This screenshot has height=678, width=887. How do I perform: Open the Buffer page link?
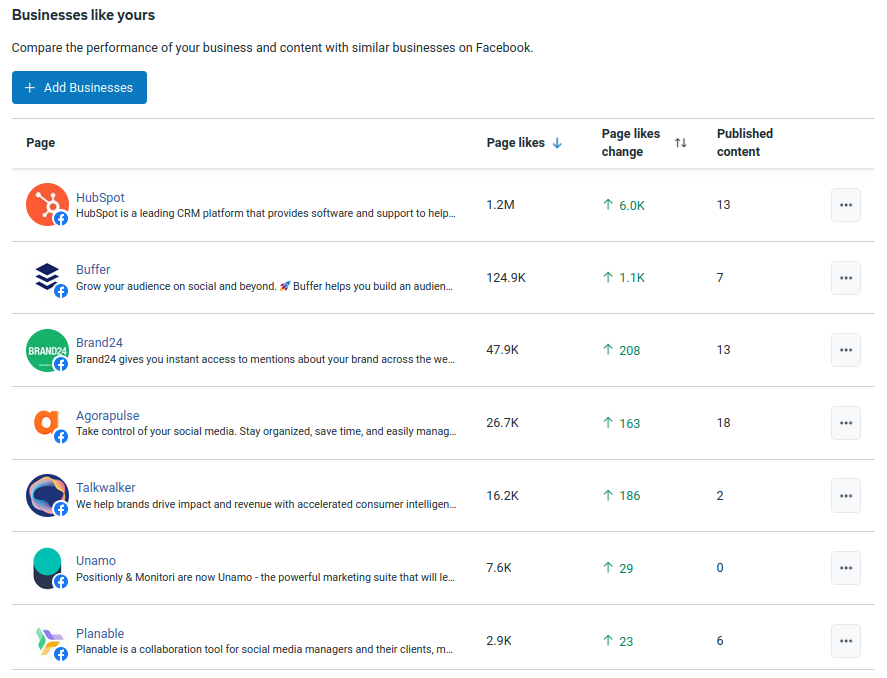click(93, 270)
